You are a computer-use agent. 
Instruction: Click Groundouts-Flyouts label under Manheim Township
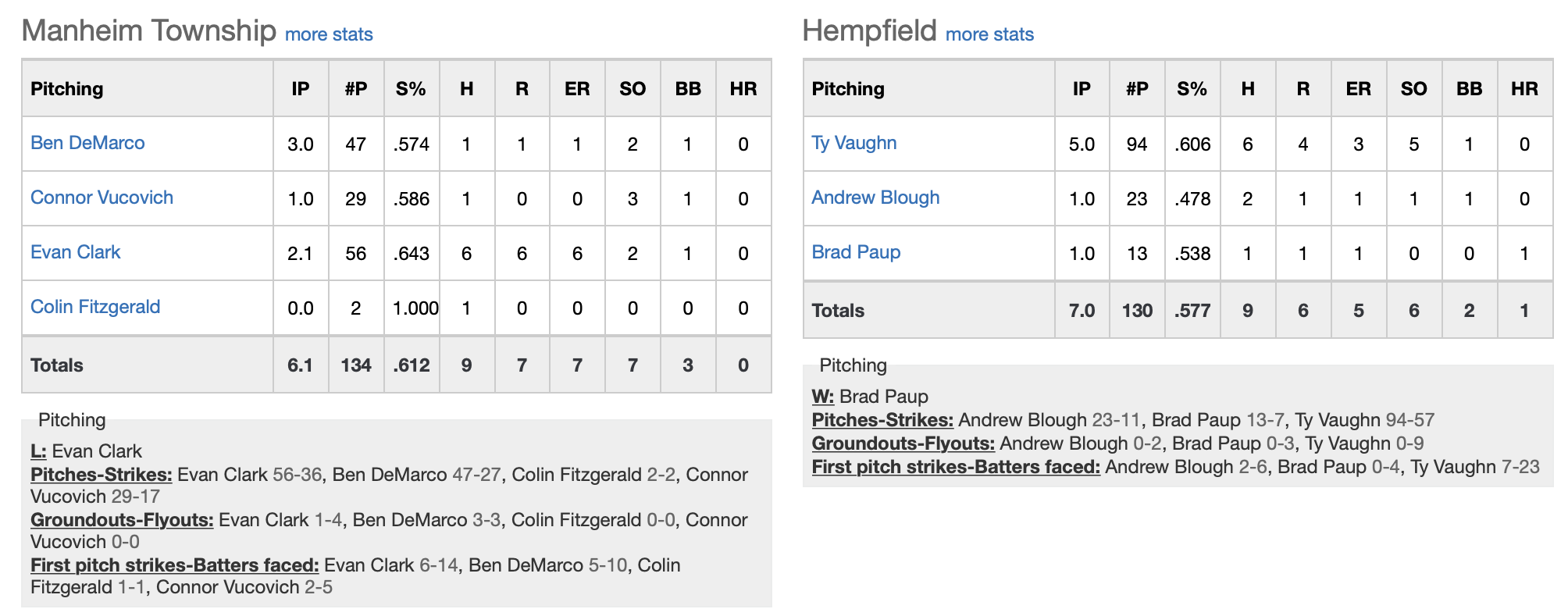[x=122, y=520]
